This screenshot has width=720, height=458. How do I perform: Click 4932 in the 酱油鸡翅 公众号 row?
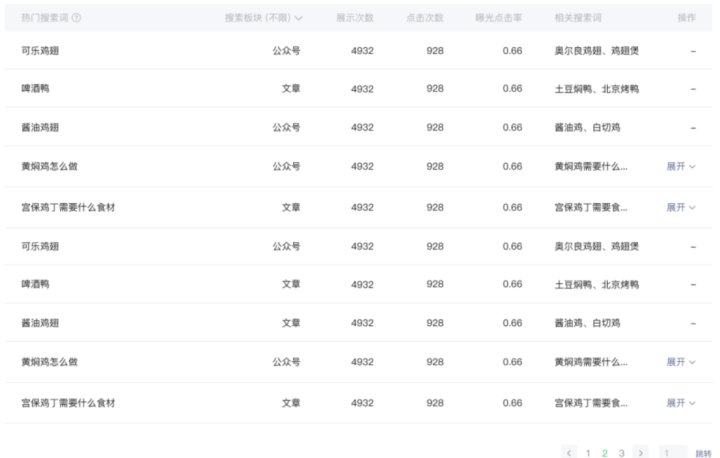click(362, 127)
